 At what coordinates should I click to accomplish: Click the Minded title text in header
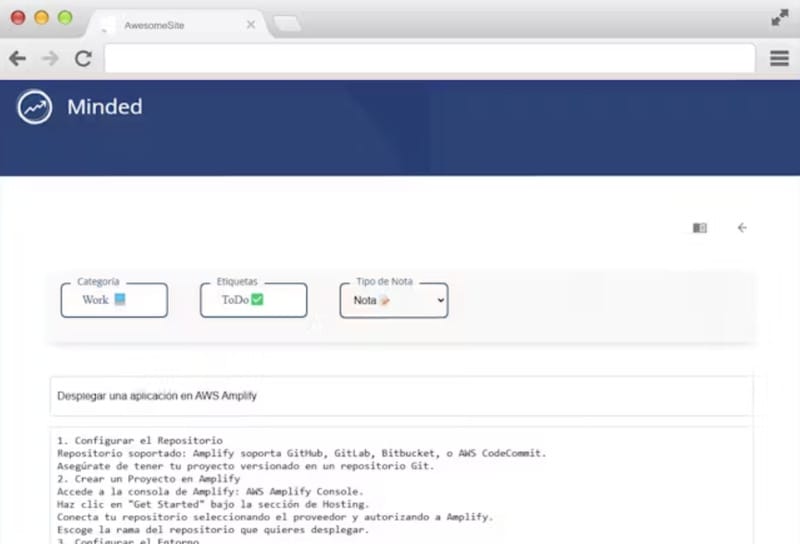(104, 107)
